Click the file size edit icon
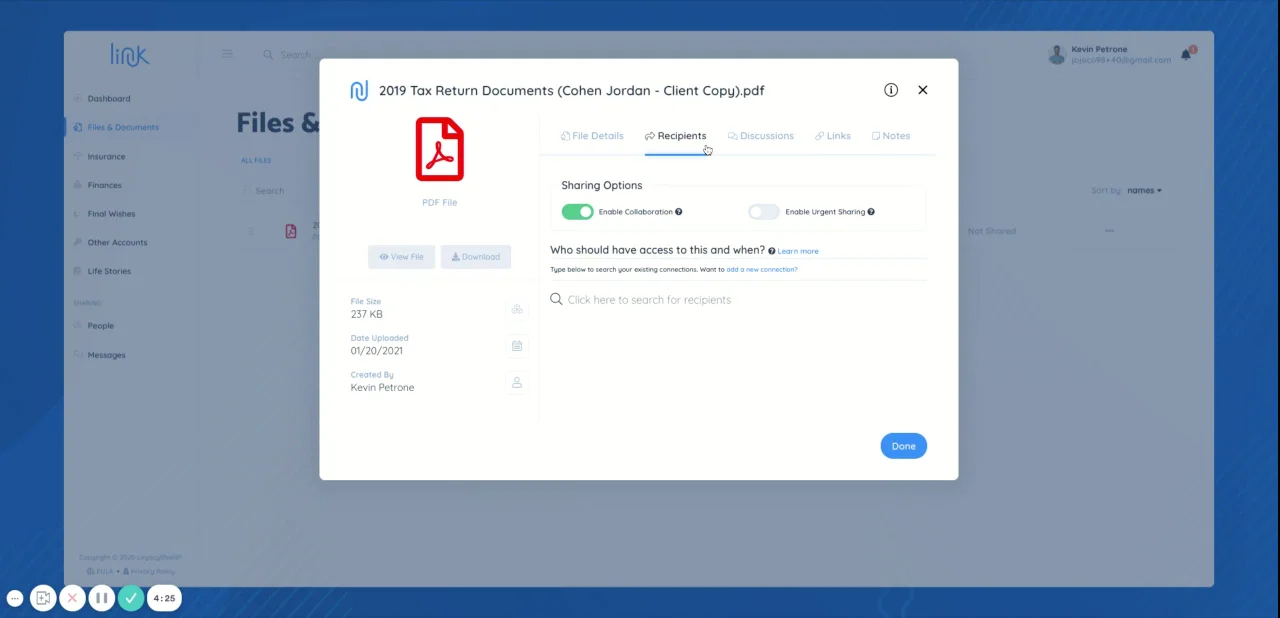Viewport: 1280px width, 618px height. click(x=517, y=309)
